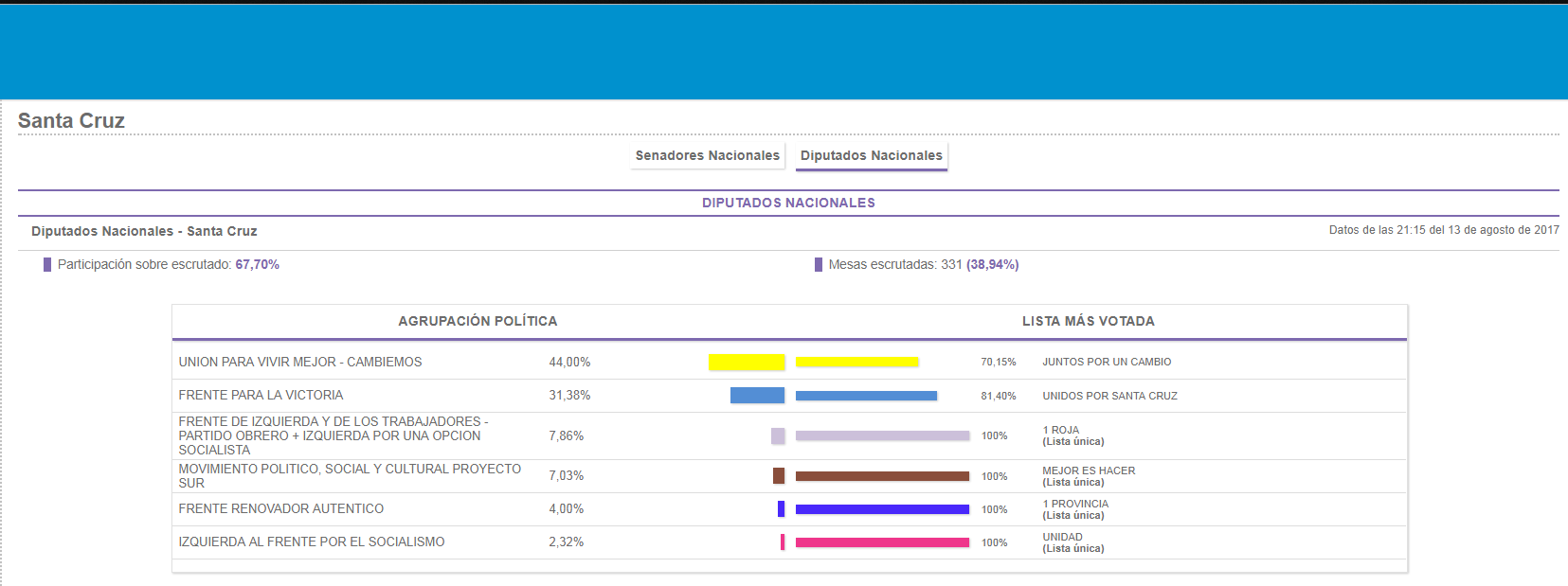Click lavender 100% bar for 1 ROJA

[x=882, y=435]
